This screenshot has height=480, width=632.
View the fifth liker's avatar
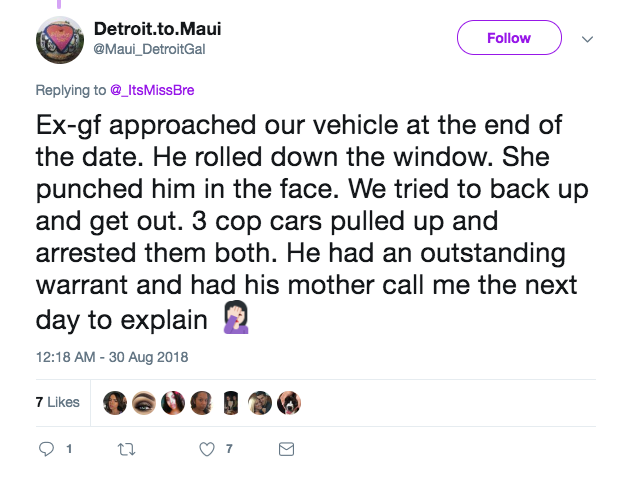pyautogui.click(x=230, y=402)
